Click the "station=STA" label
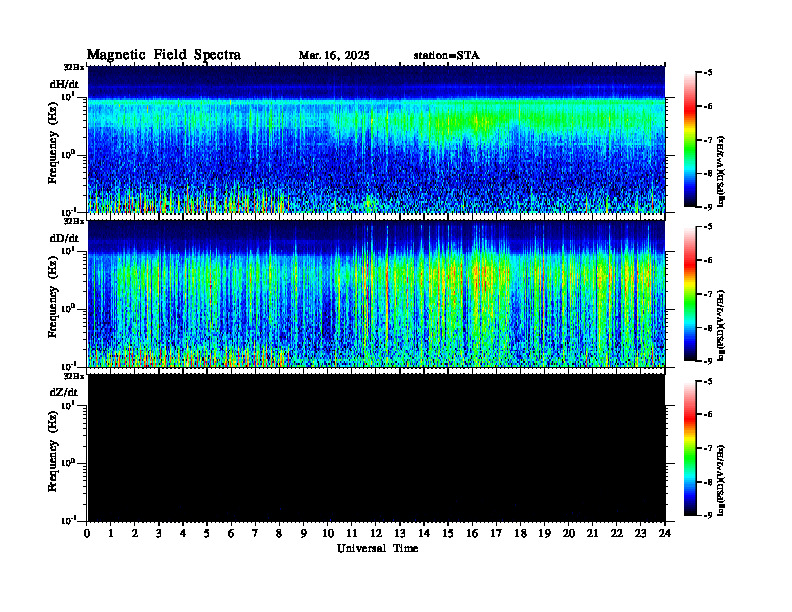Screen dimensions: 792x612 [x=447, y=56]
